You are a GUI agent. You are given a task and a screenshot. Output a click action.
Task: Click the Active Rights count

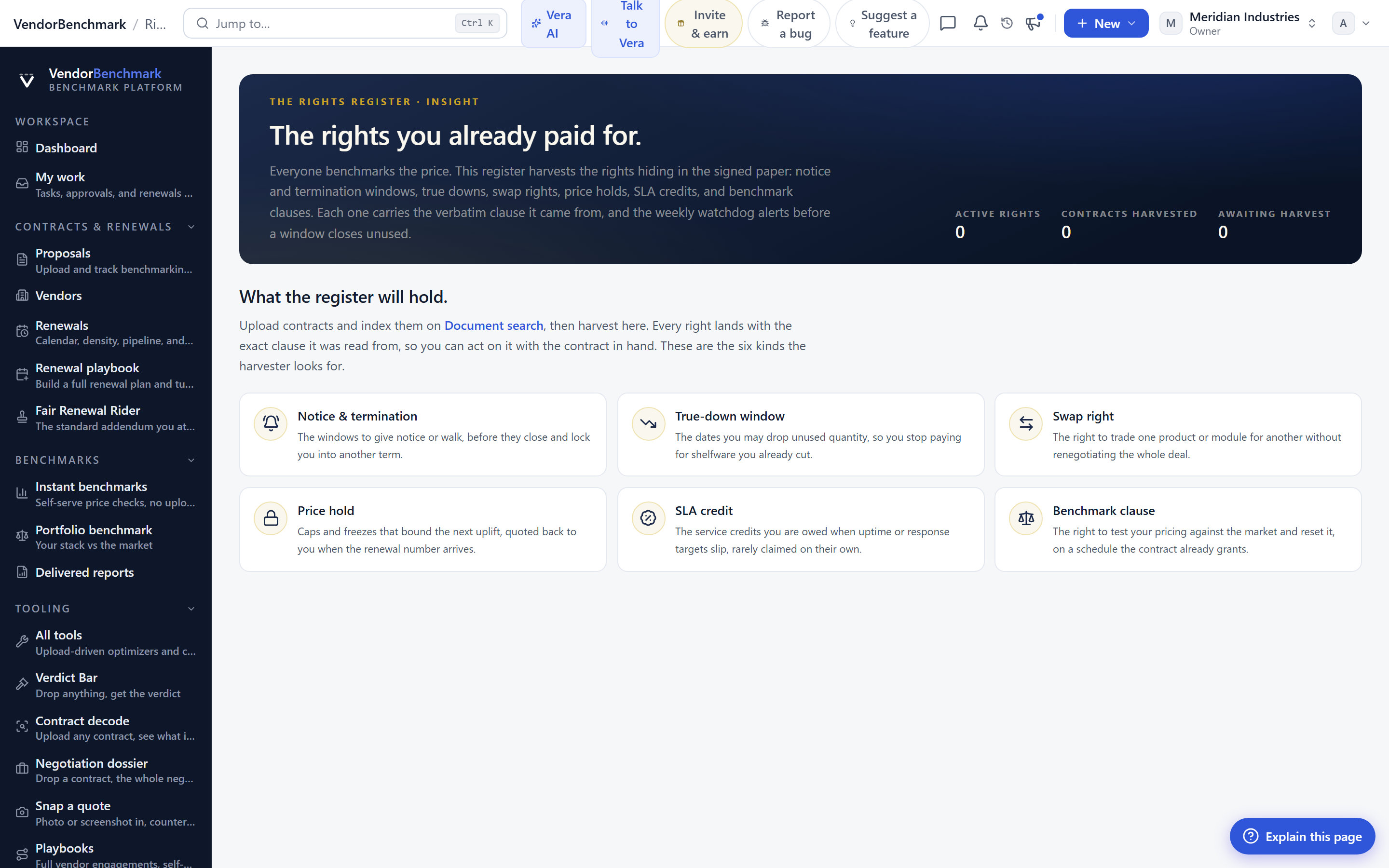tap(960, 232)
